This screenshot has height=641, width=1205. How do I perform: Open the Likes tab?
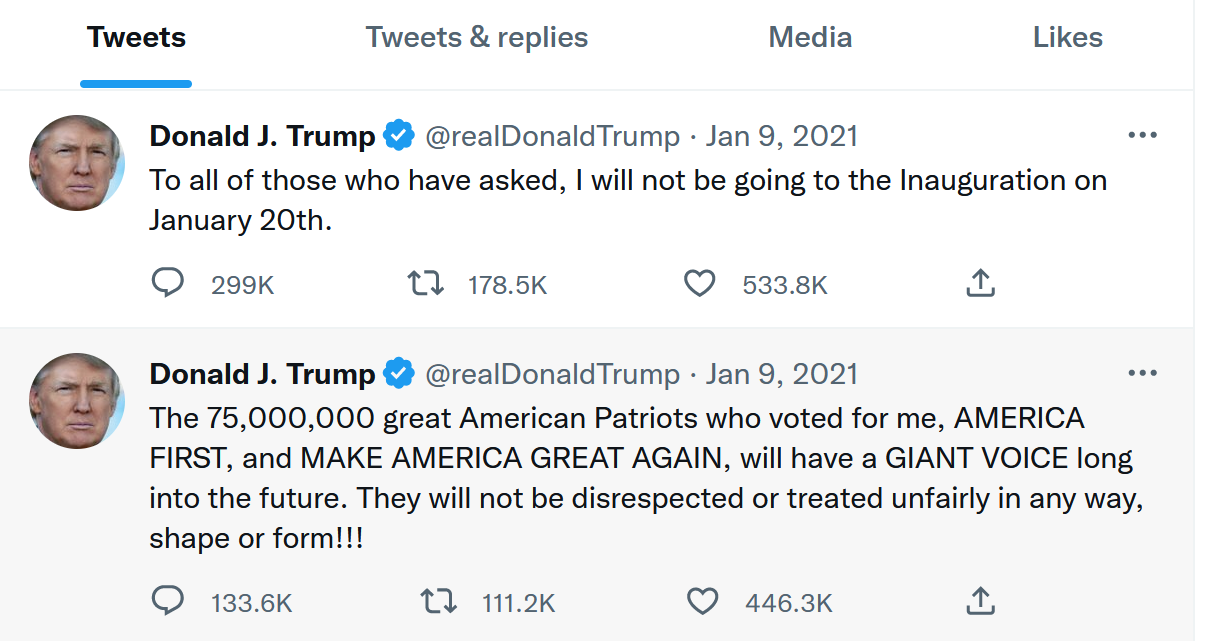coord(1068,38)
